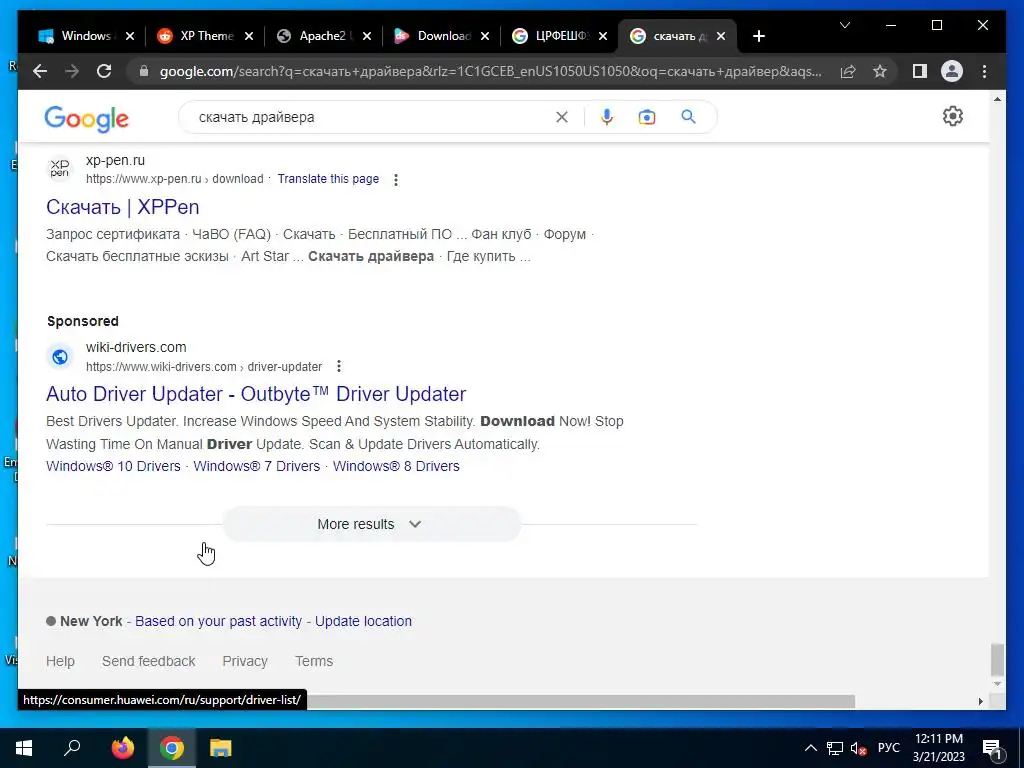Bookmark this page with the star

coord(880,71)
